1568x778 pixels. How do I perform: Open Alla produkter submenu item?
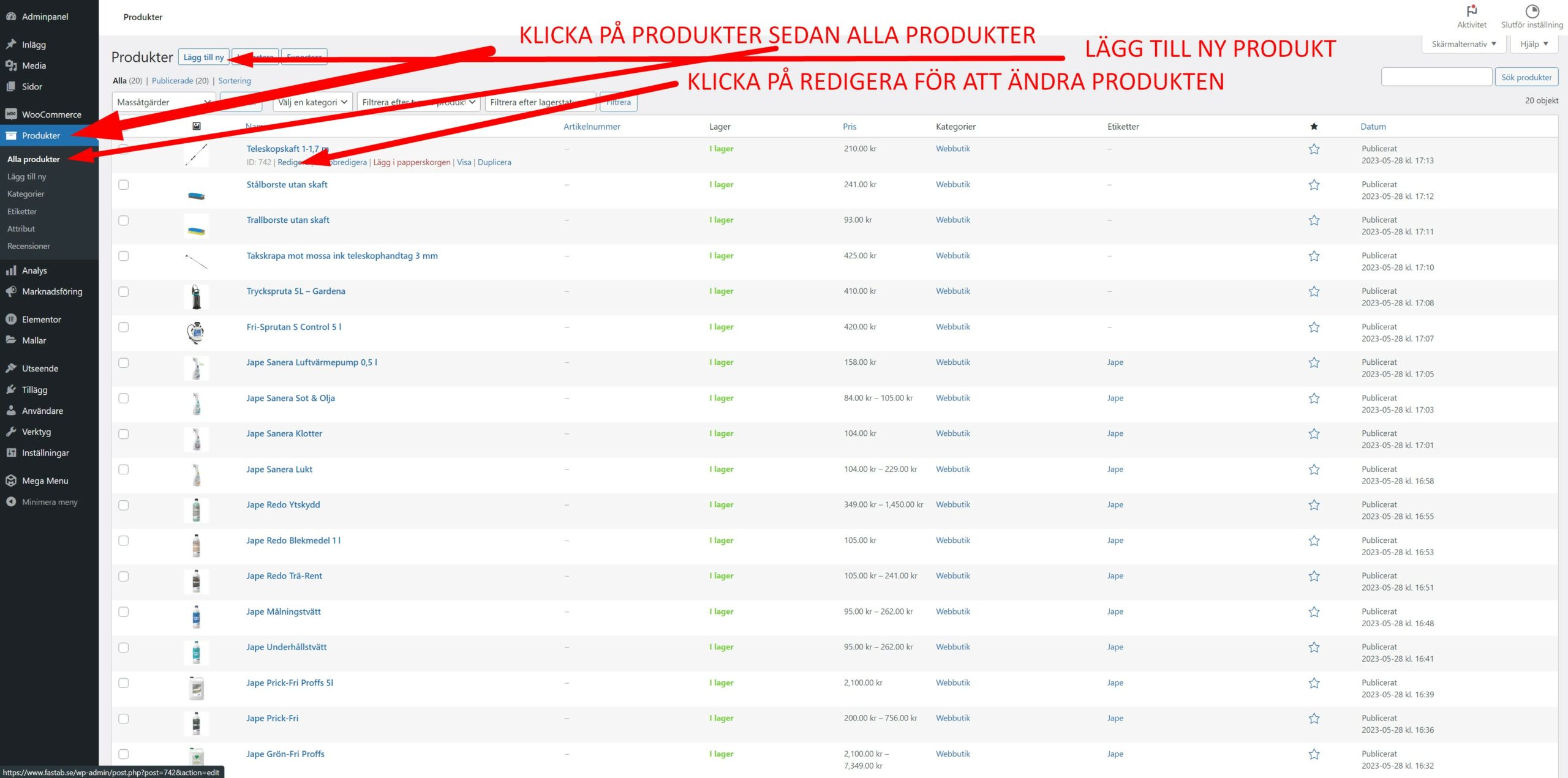click(34, 159)
